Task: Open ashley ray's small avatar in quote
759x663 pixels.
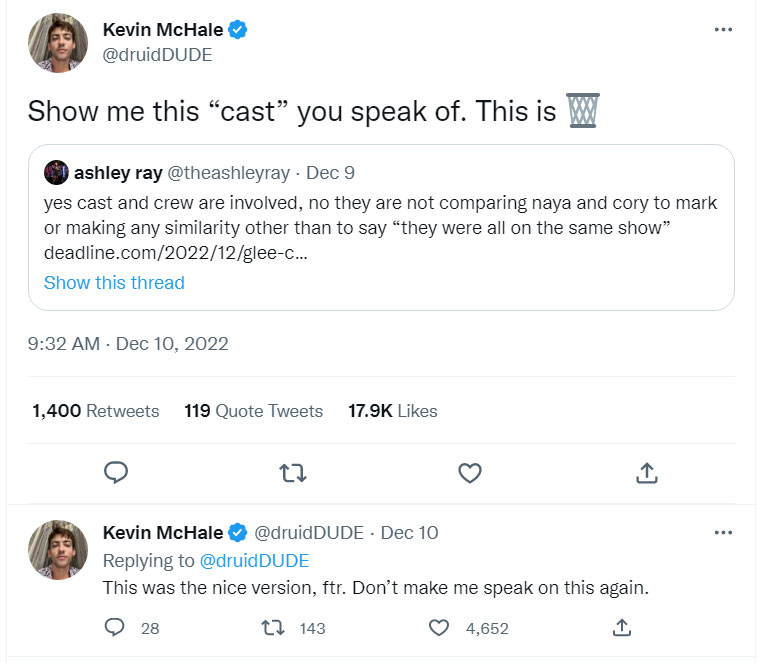Action: (x=56, y=173)
